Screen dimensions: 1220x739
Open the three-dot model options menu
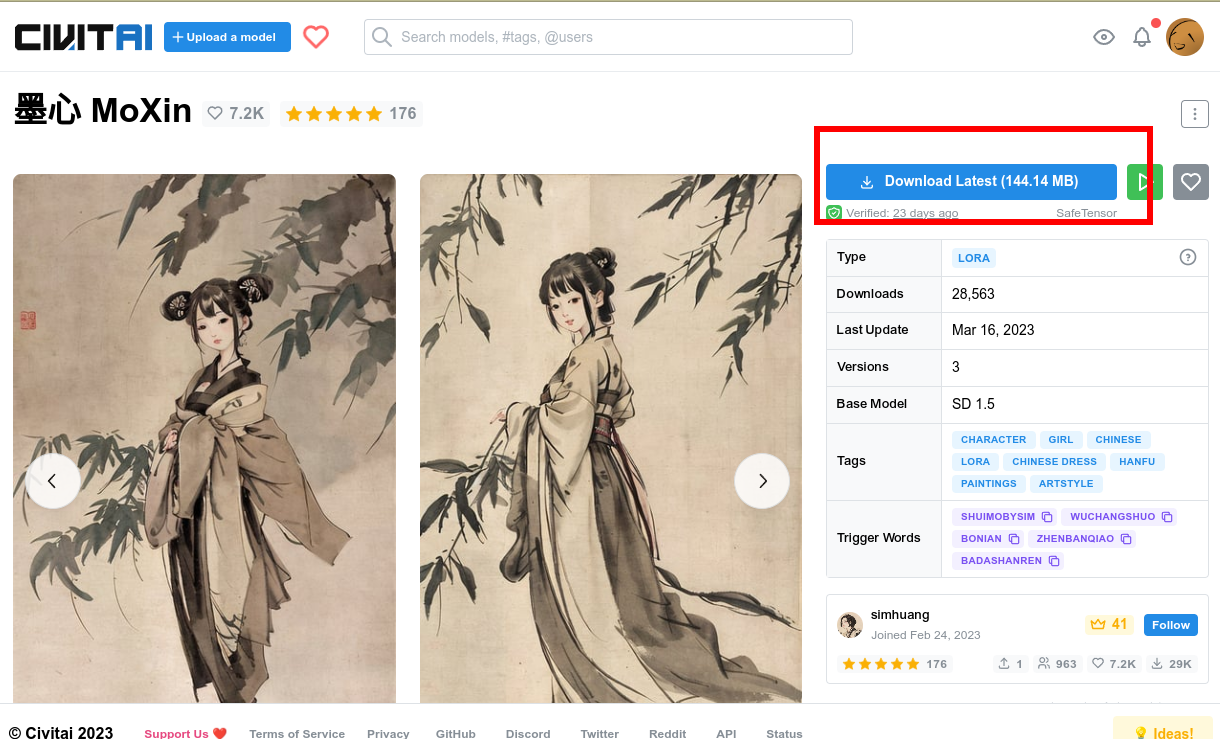pos(1195,114)
